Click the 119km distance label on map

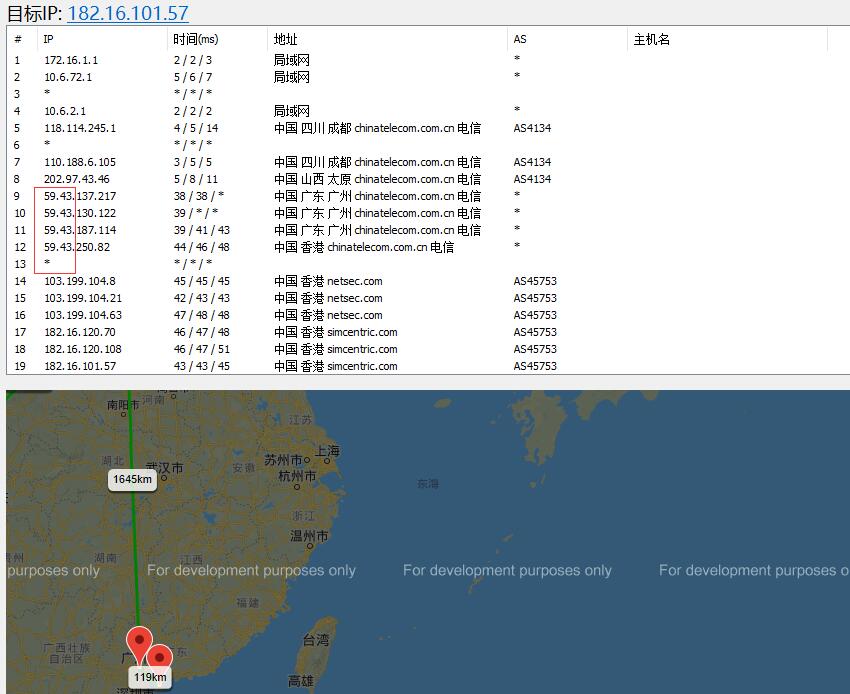pyautogui.click(x=150, y=678)
